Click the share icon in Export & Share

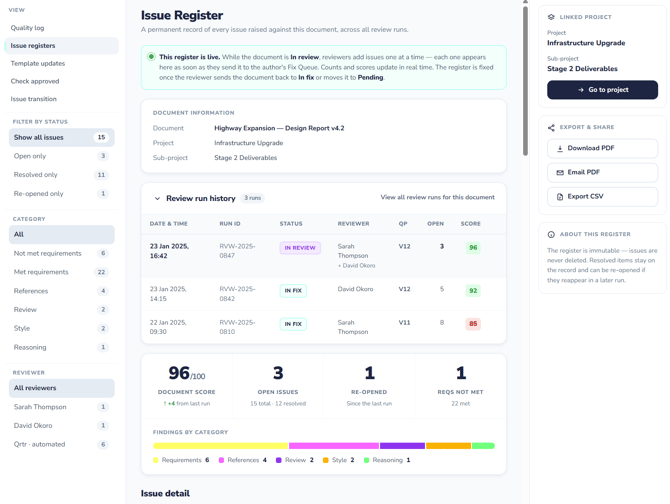click(551, 127)
